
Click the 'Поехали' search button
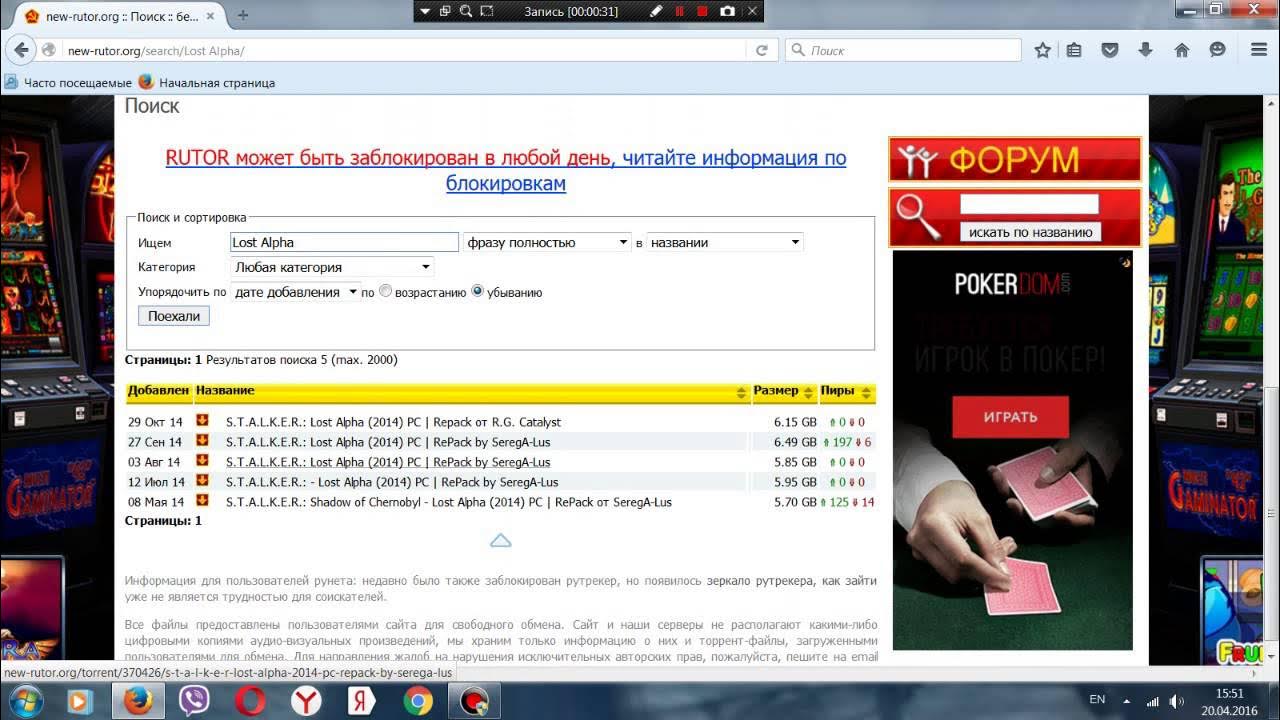coord(174,316)
